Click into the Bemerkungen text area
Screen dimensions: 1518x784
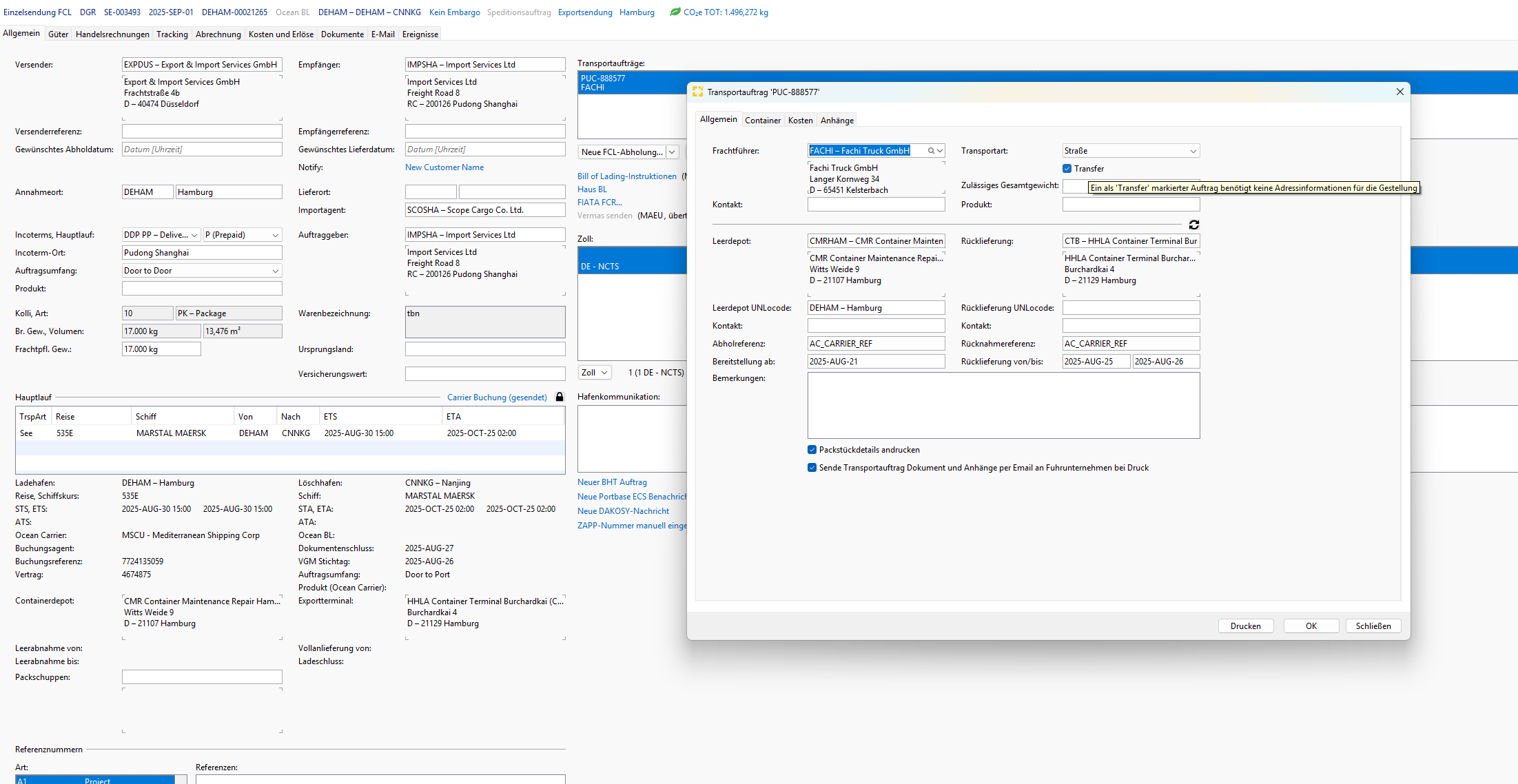point(1003,405)
